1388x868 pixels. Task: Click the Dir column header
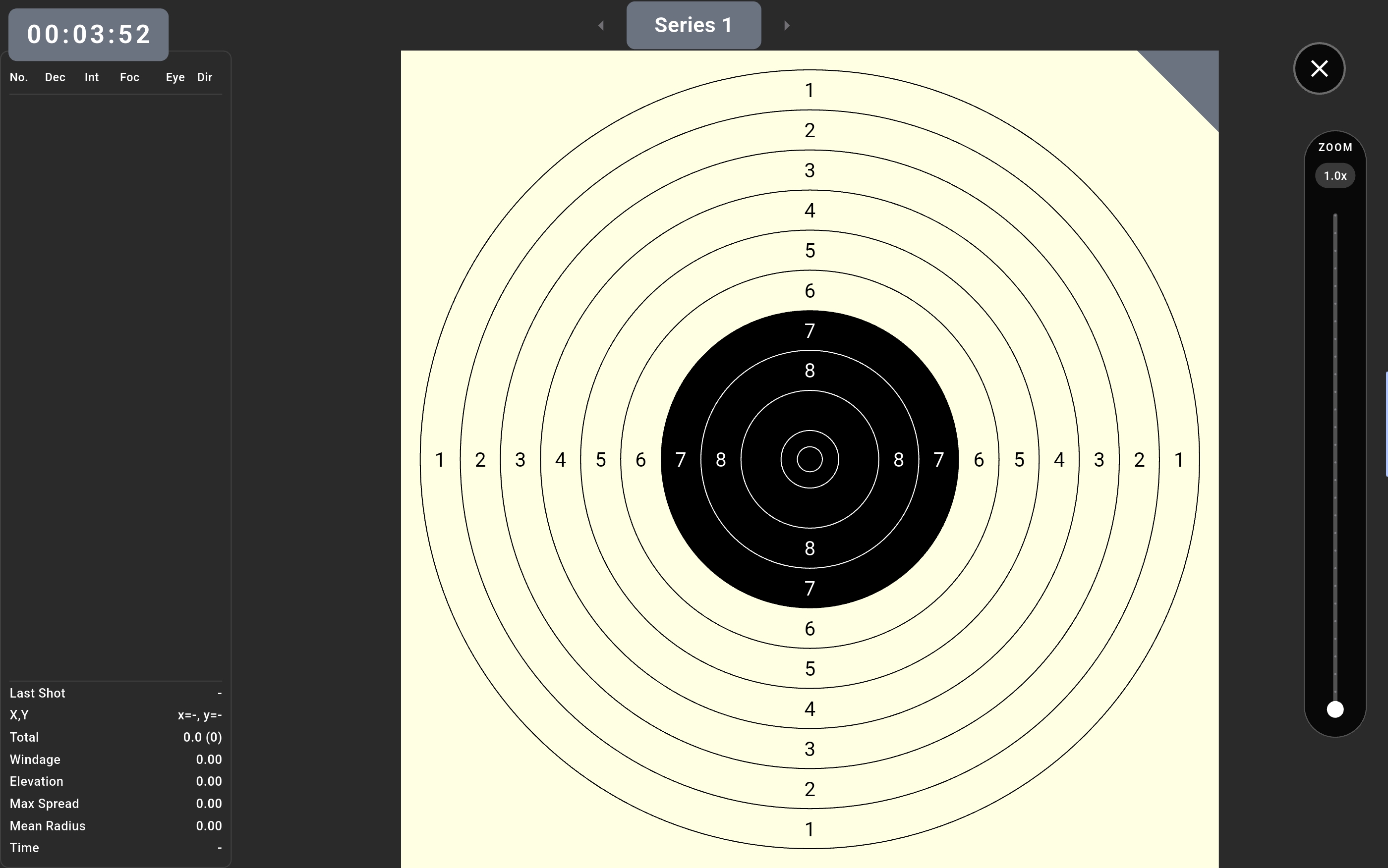[204, 77]
